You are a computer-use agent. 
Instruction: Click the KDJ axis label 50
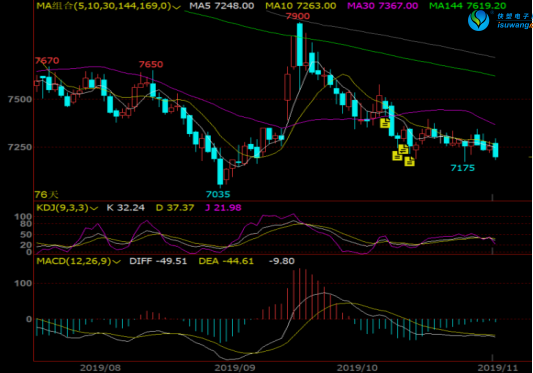26,235
